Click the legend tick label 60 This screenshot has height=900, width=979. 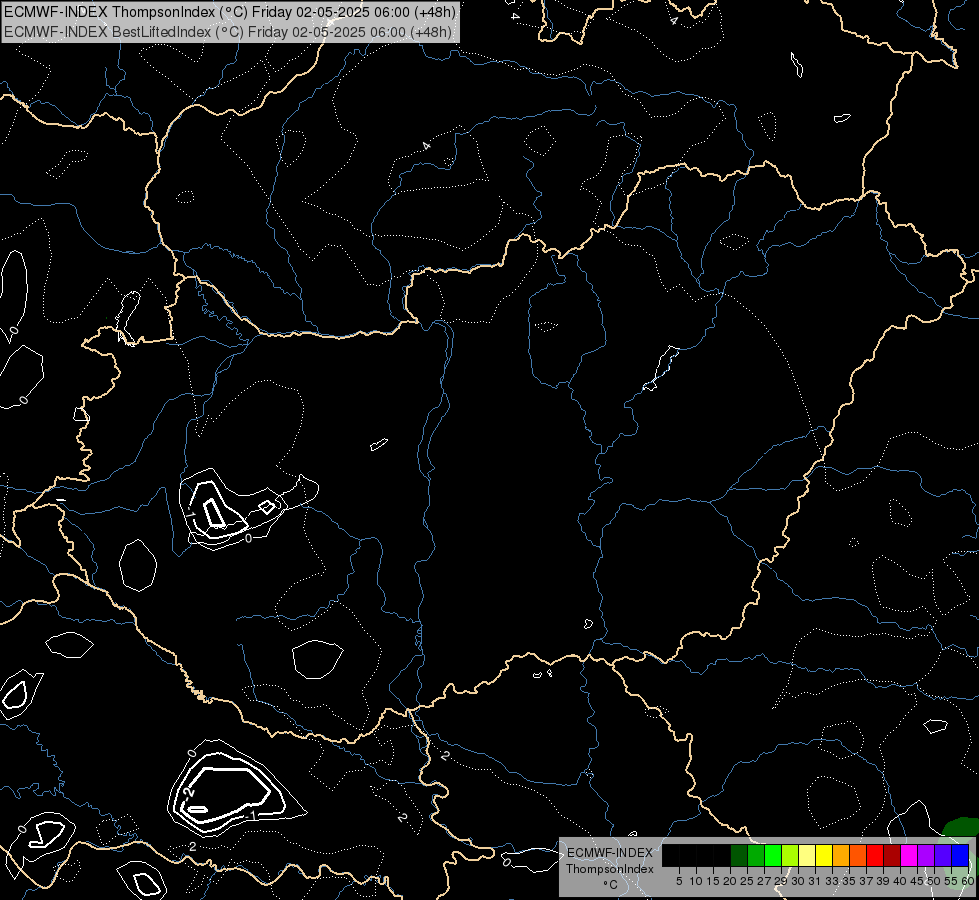pos(968,881)
